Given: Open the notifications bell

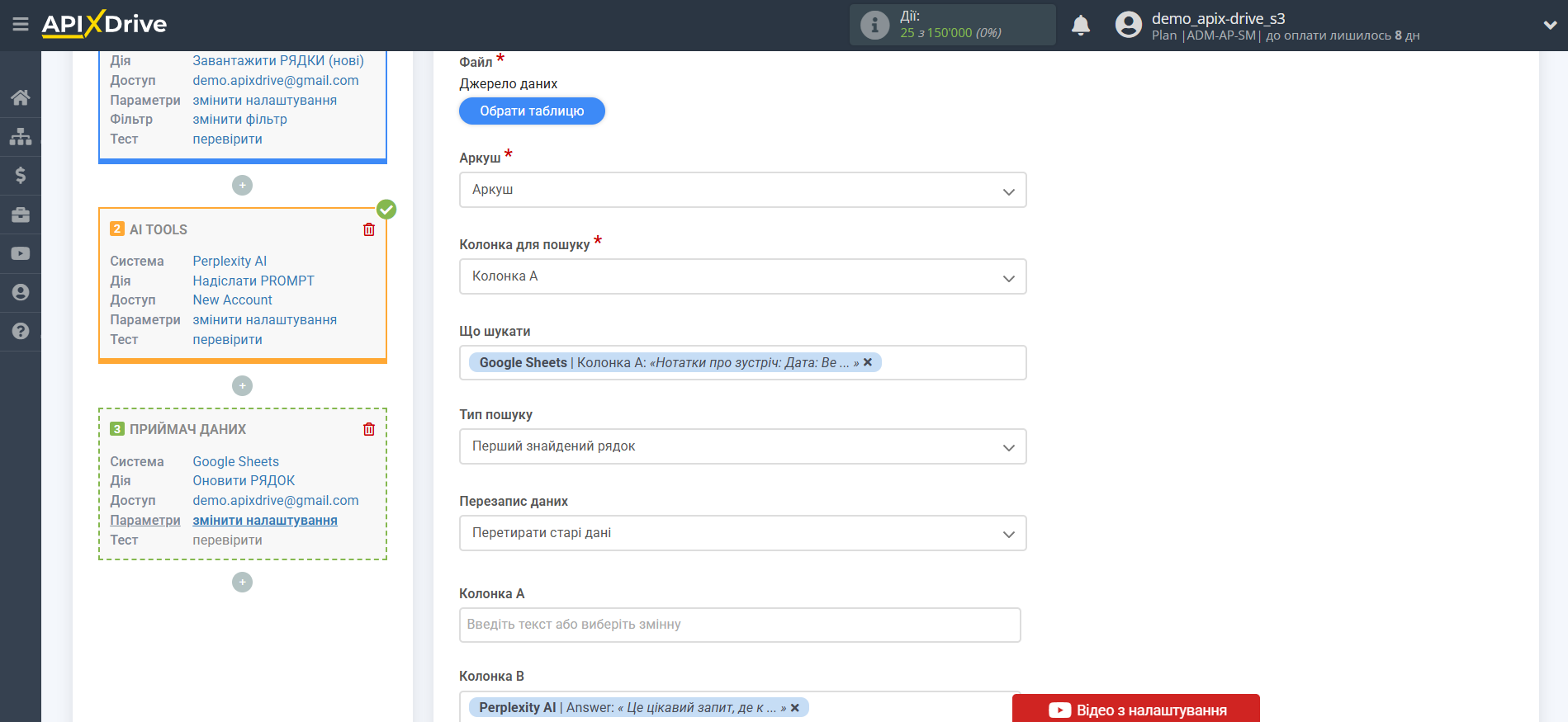Looking at the screenshot, I should tap(1080, 26).
